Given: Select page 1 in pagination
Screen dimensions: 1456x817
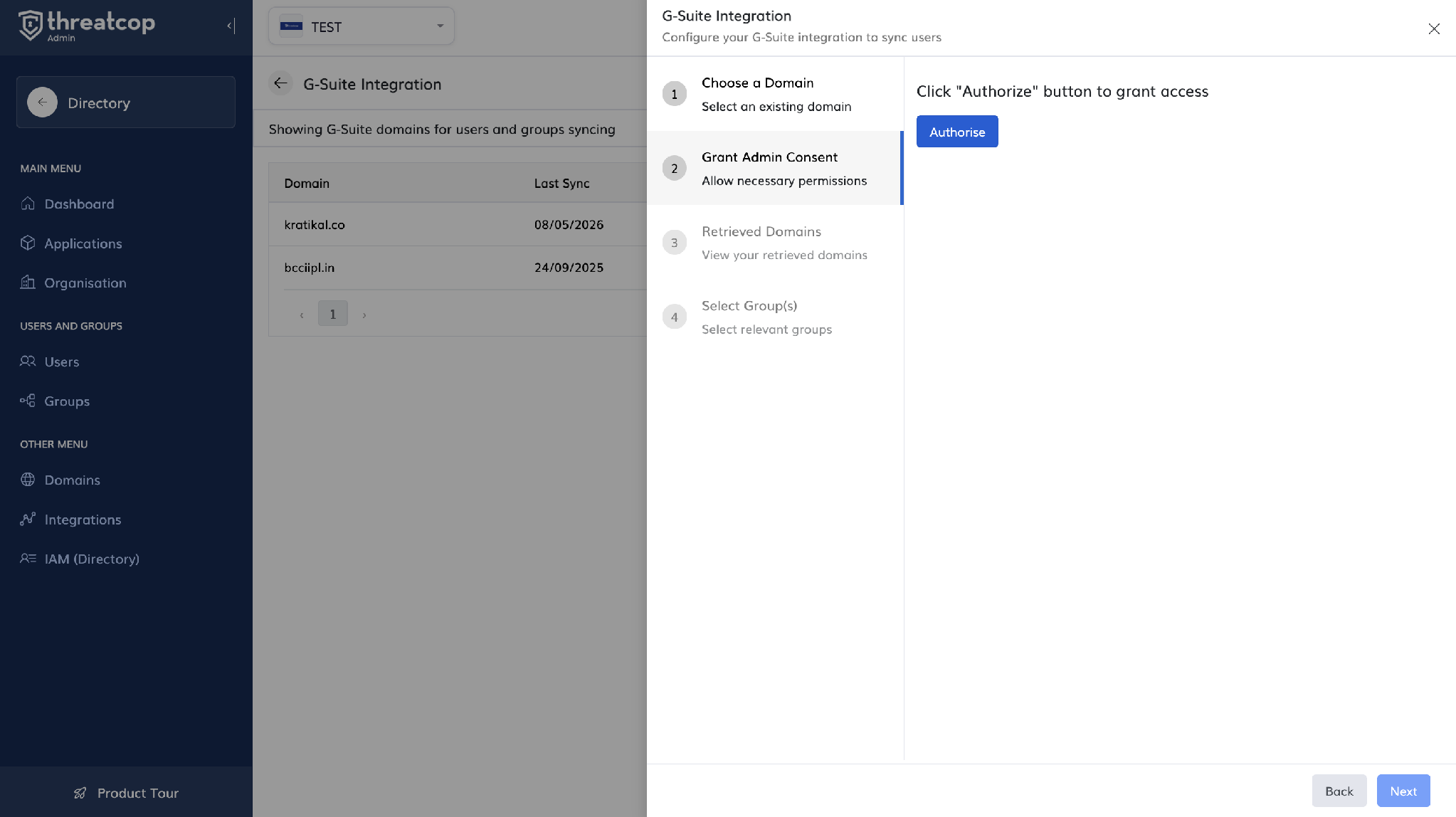Looking at the screenshot, I should click(x=332, y=314).
